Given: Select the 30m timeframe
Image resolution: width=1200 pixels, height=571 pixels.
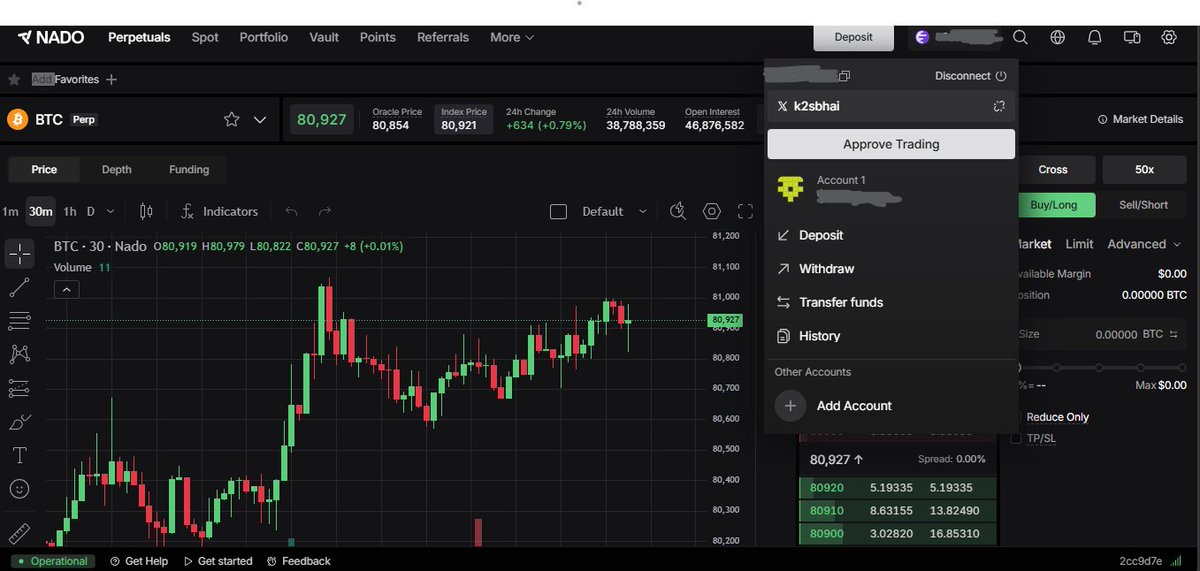Looking at the screenshot, I should (41, 211).
